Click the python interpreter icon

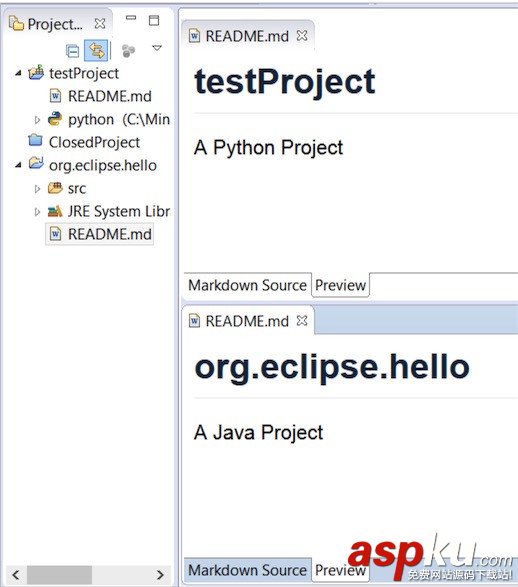tap(55, 119)
